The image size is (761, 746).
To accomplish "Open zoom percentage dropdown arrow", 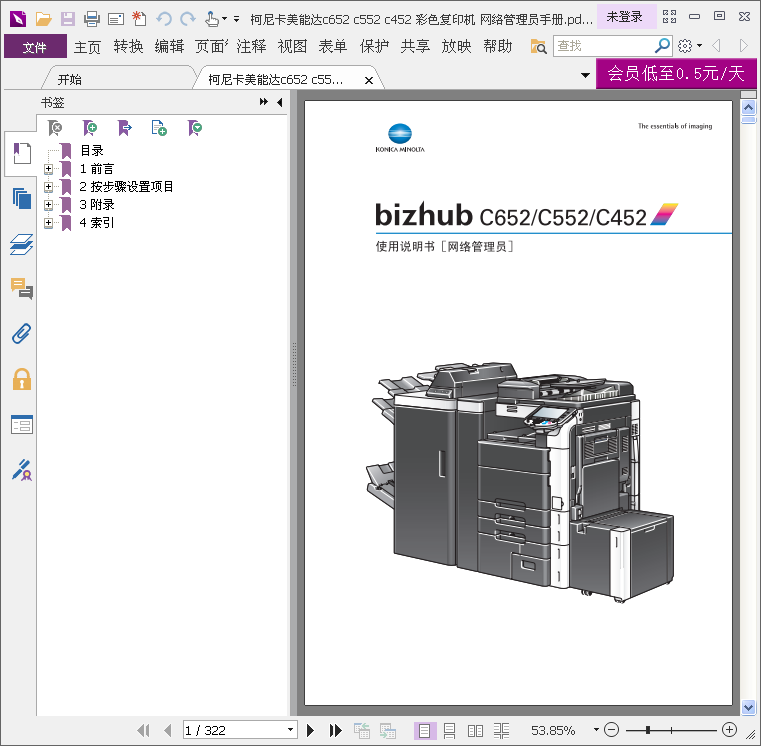I will [x=596, y=729].
